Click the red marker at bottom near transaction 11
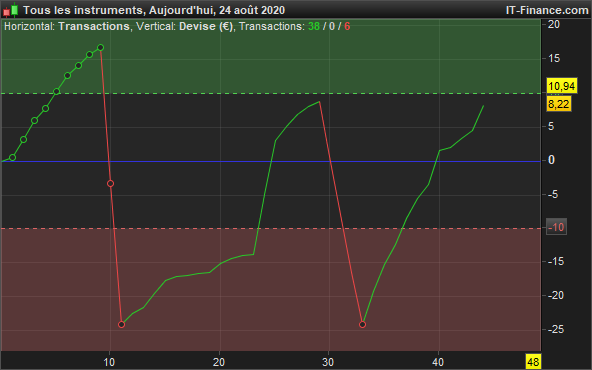The width and height of the screenshot is (592, 370). pos(121,324)
